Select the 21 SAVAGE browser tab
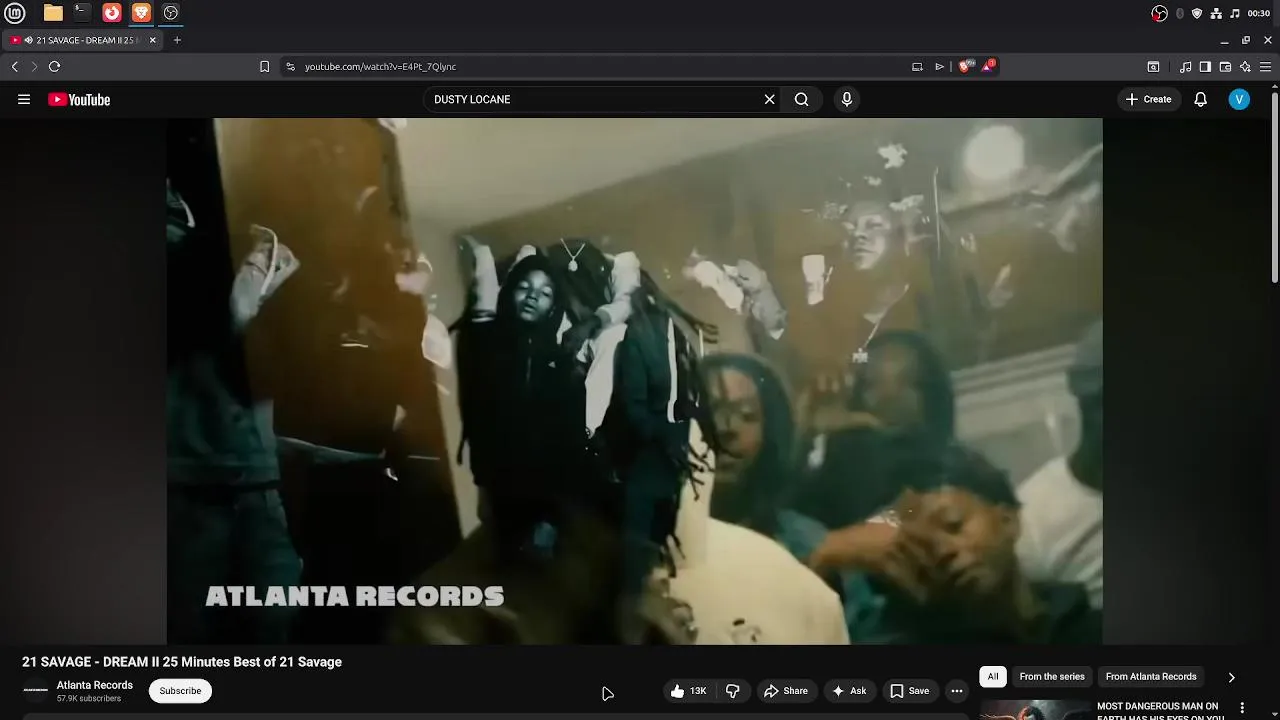1280x720 pixels. click(83, 40)
